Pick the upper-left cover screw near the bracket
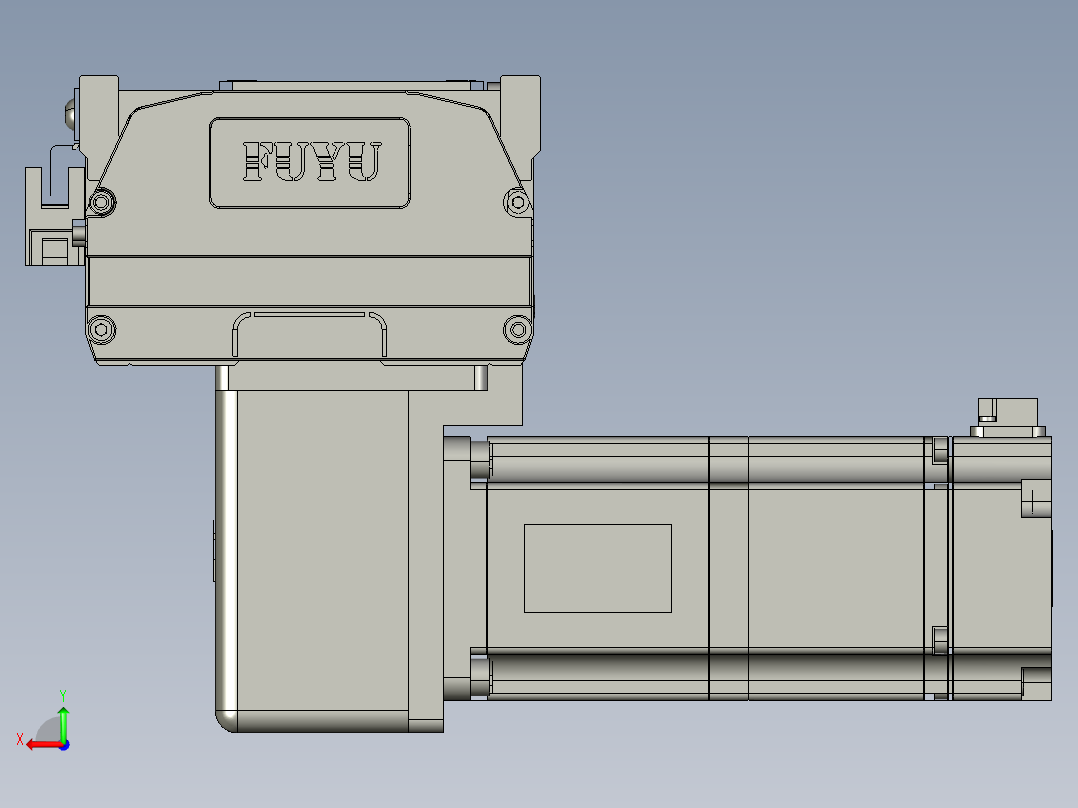The width and height of the screenshot is (1078, 808). [x=102, y=202]
